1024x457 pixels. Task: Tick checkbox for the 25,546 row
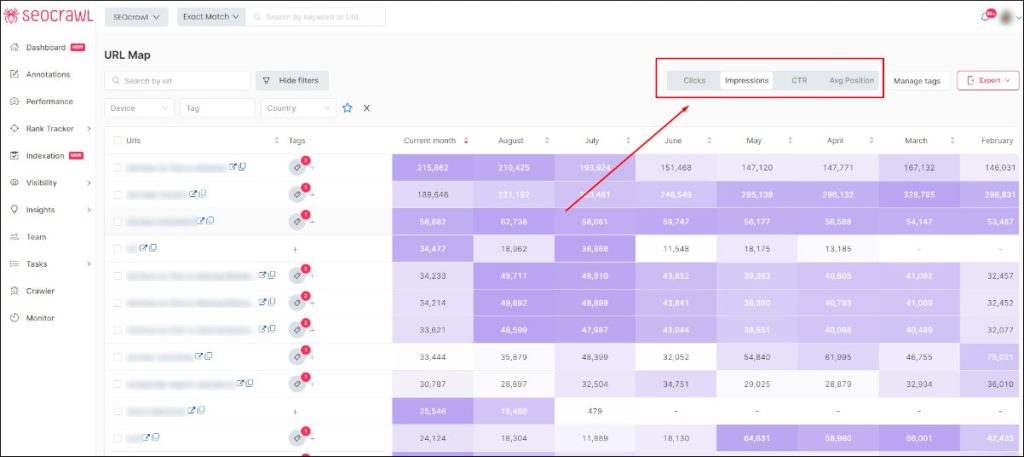click(118, 411)
